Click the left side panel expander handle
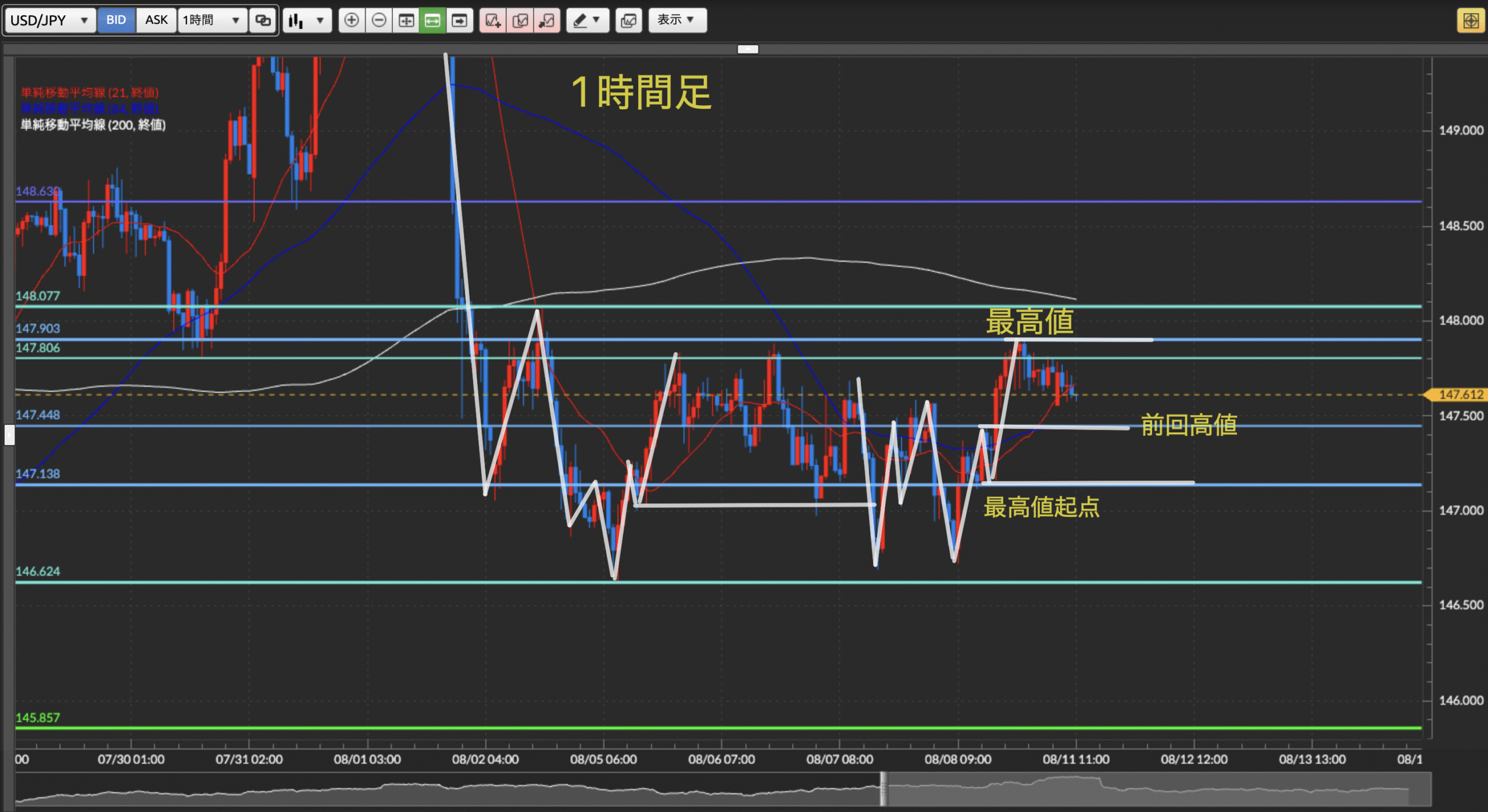Screen dimensions: 1488x812 9,435
